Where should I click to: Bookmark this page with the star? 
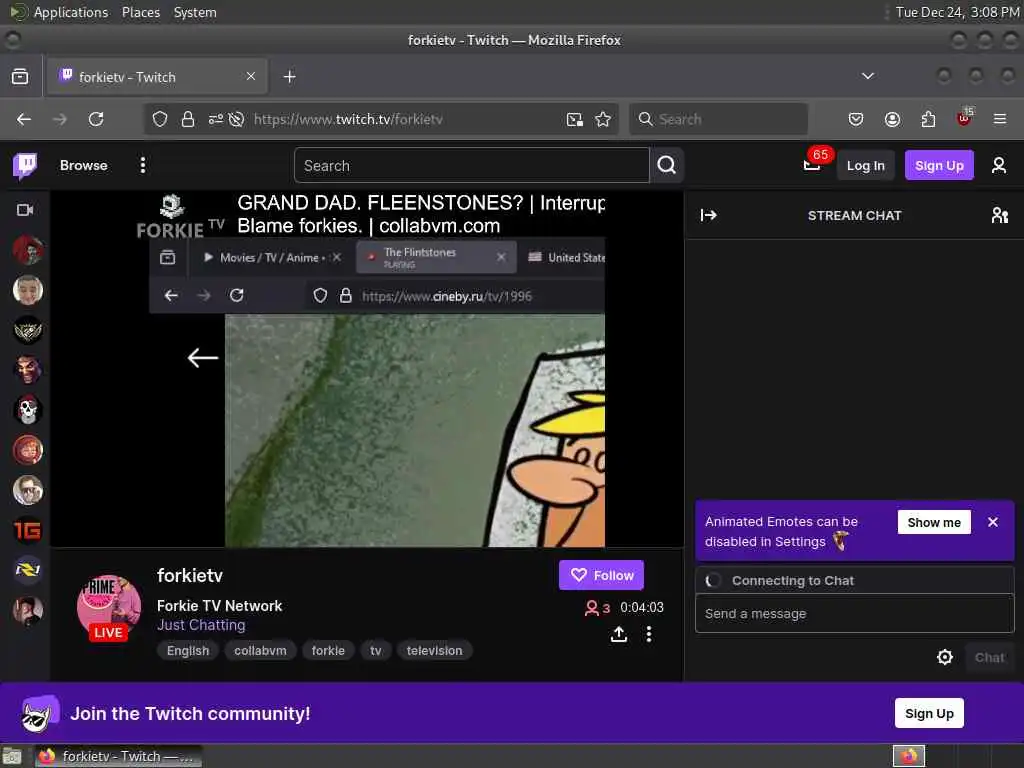pyautogui.click(x=603, y=119)
